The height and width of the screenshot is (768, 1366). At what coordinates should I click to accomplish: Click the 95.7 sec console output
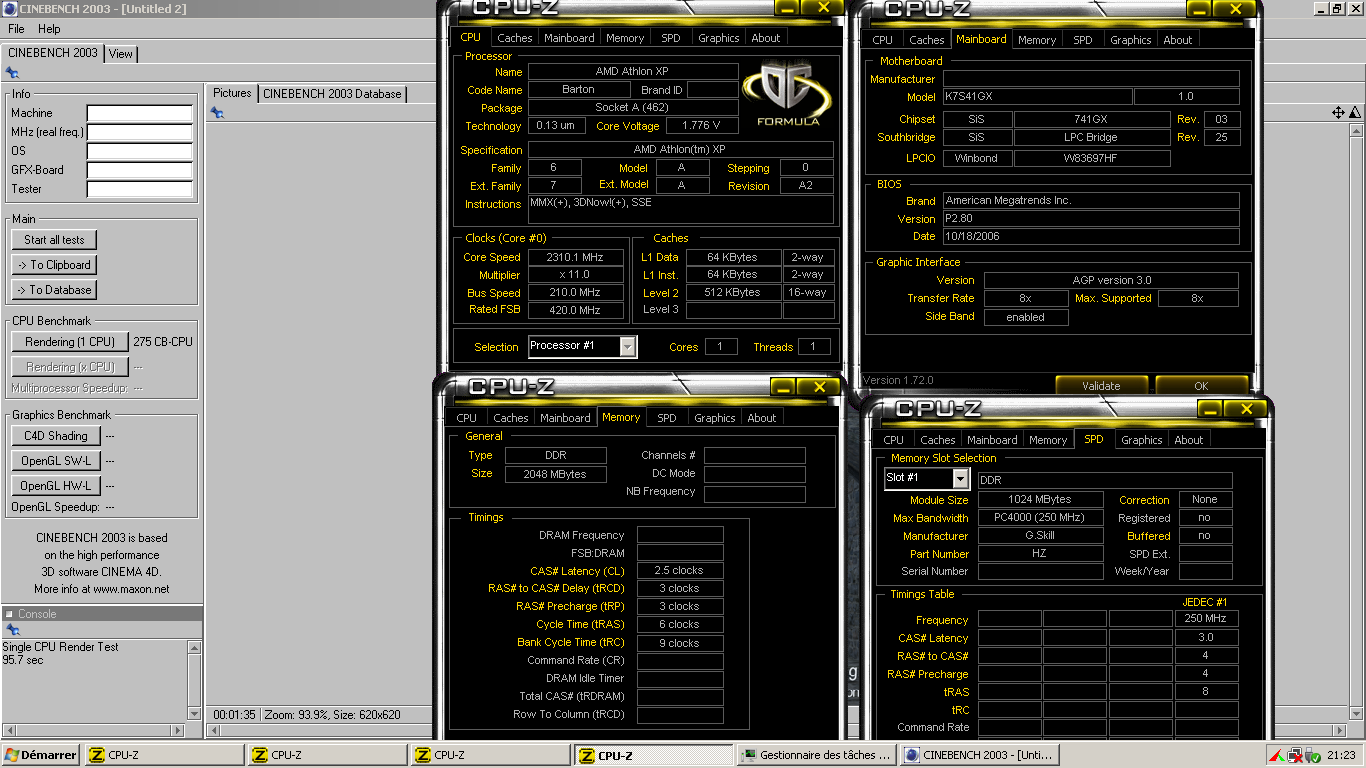click(x=23, y=660)
